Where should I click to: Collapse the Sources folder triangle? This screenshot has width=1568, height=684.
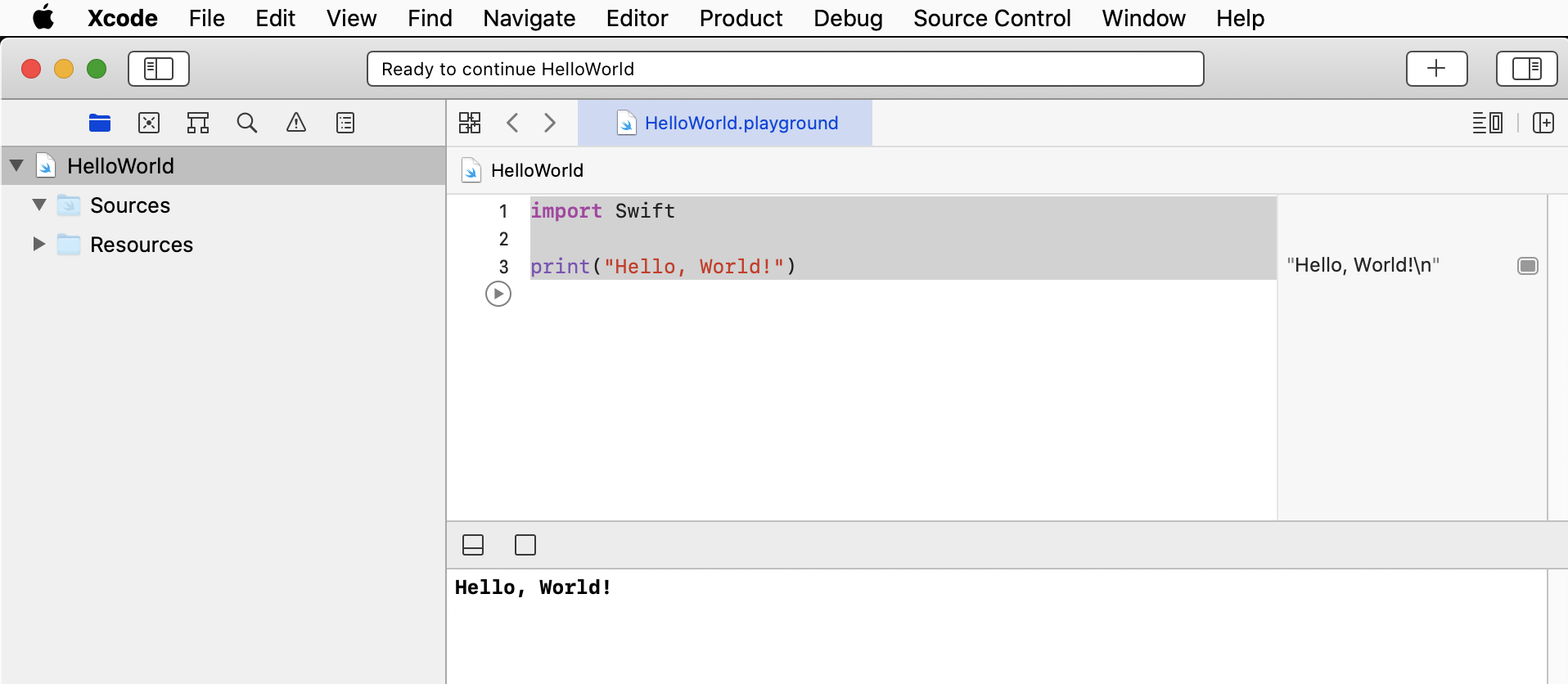tap(39, 205)
